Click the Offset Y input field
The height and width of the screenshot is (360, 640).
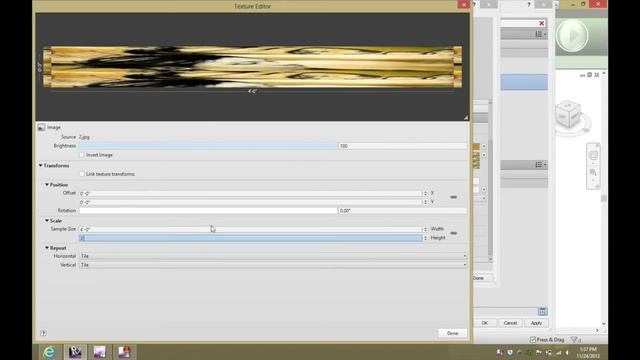tap(250, 202)
